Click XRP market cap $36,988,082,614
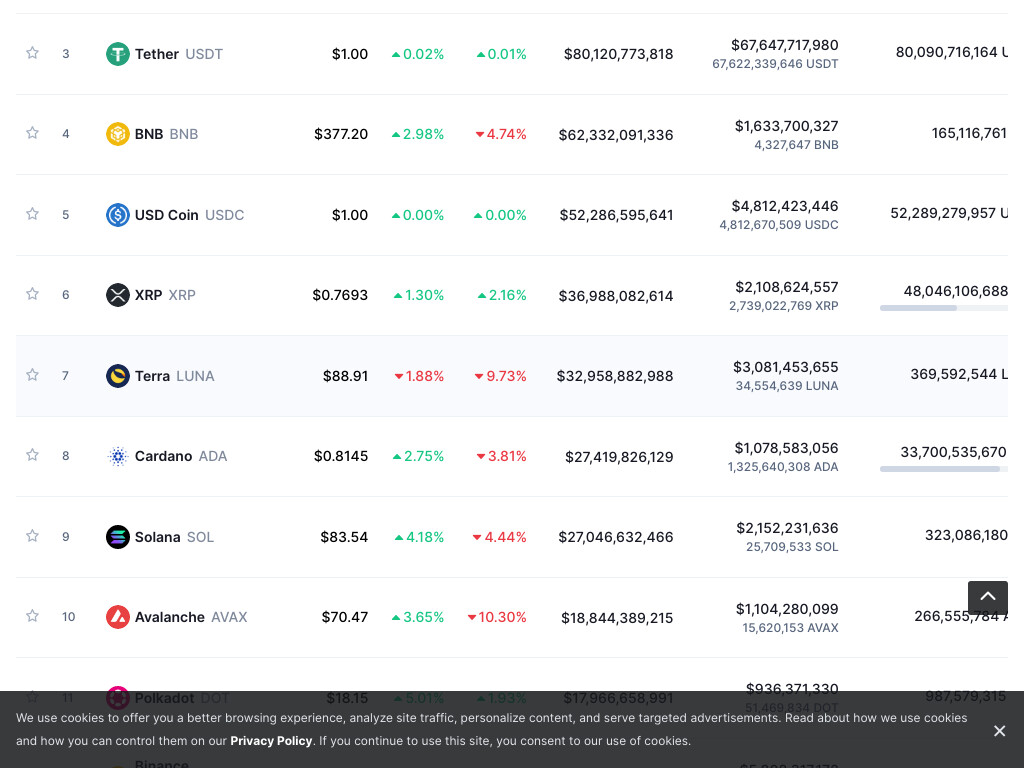Image resolution: width=1024 pixels, height=768 pixels. (x=616, y=296)
